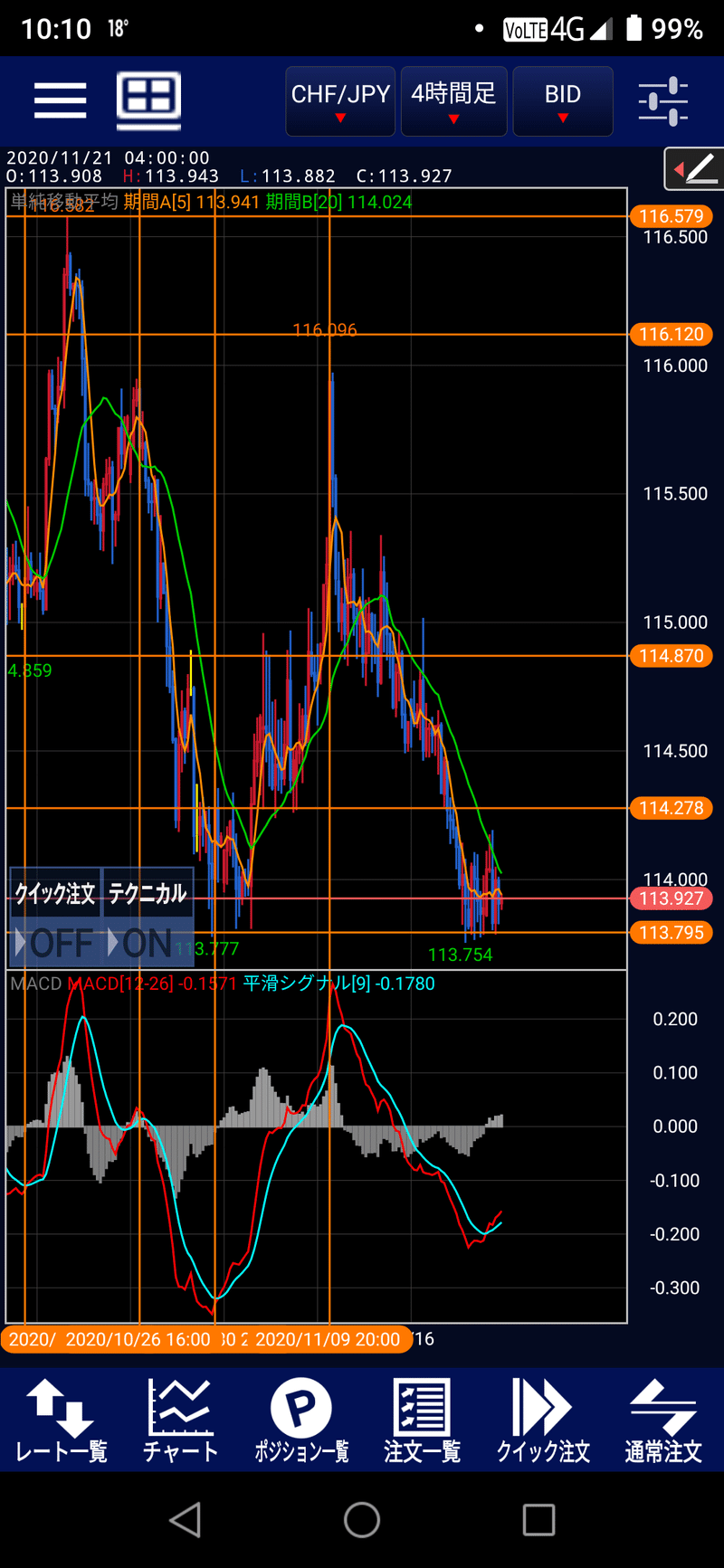The width and height of the screenshot is (724, 1568).
Task: Open ポジション一覧 position list
Action: [301, 1421]
